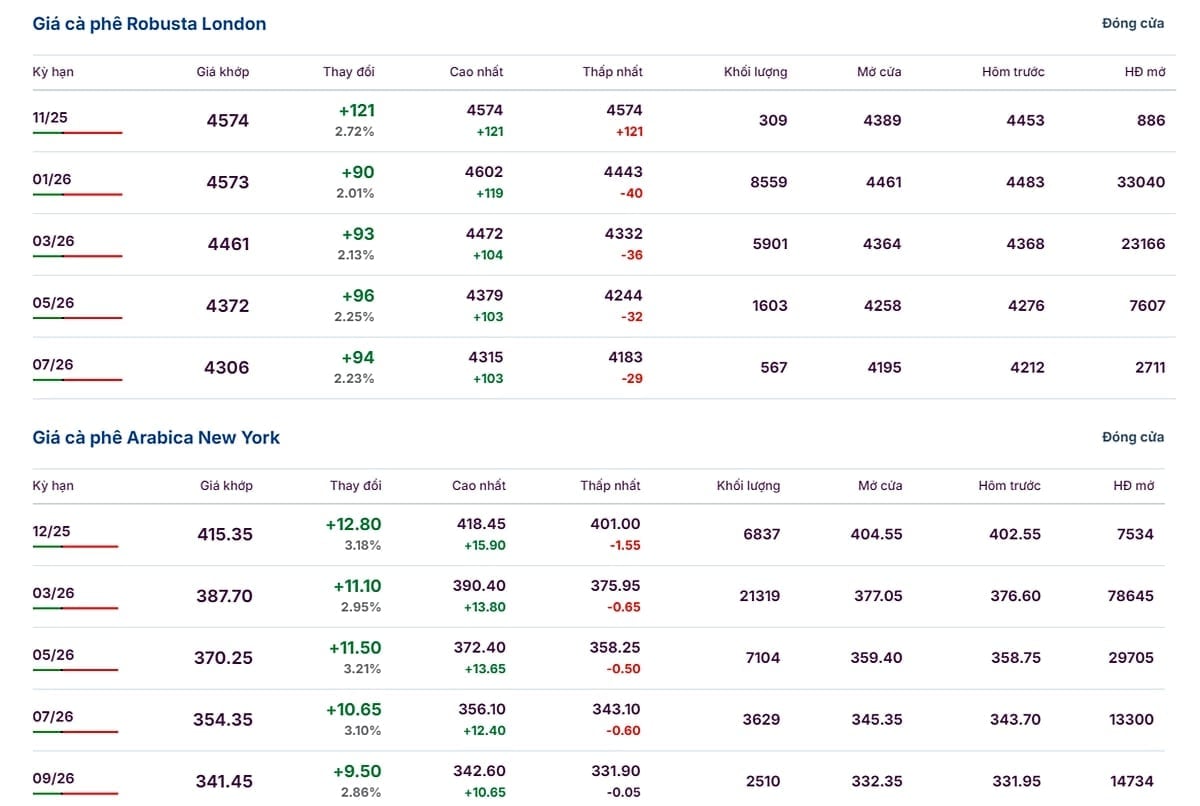
Task: Select the matched price 4306
Action: click(227, 368)
